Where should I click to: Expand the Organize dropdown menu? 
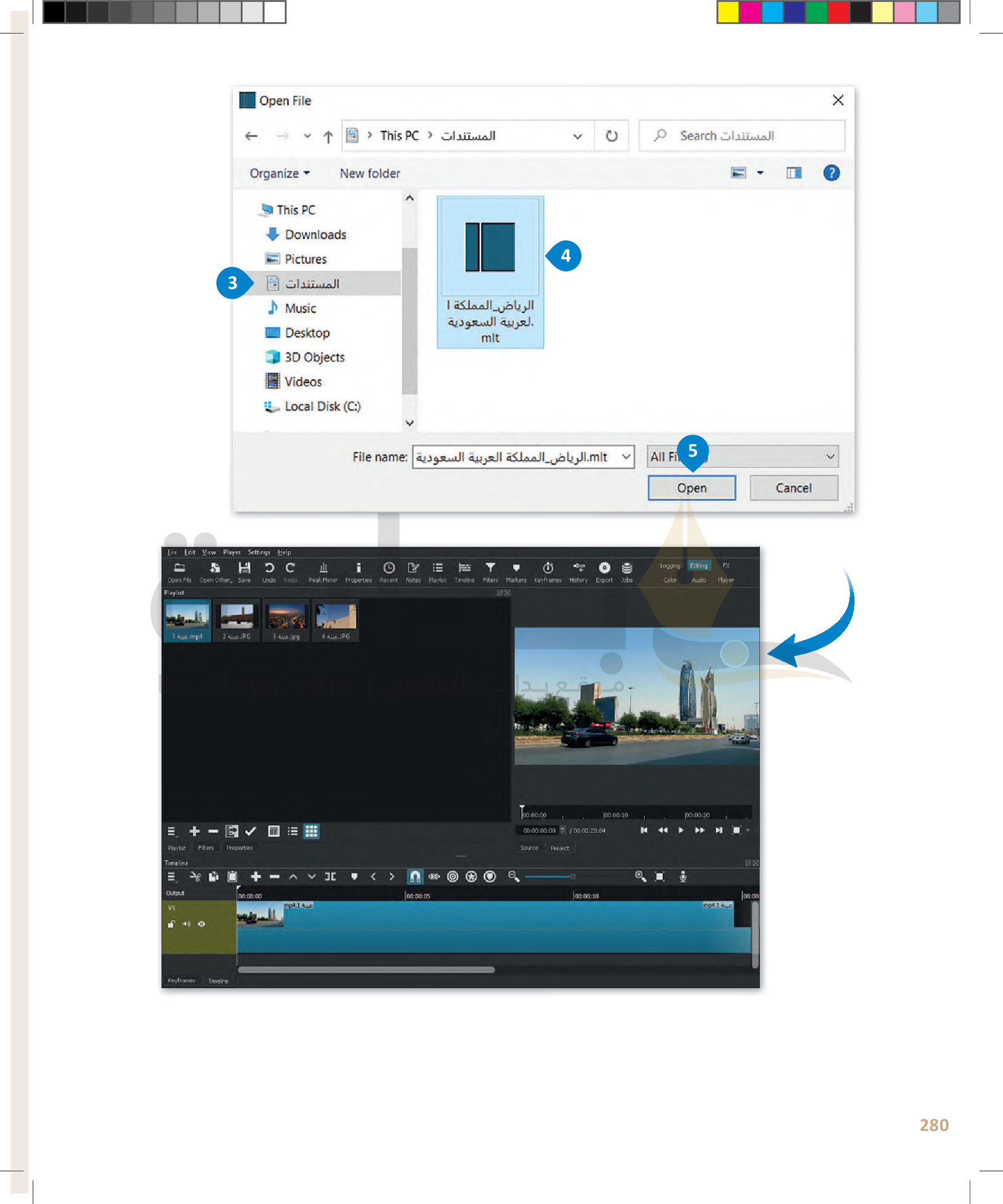[x=279, y=174]
